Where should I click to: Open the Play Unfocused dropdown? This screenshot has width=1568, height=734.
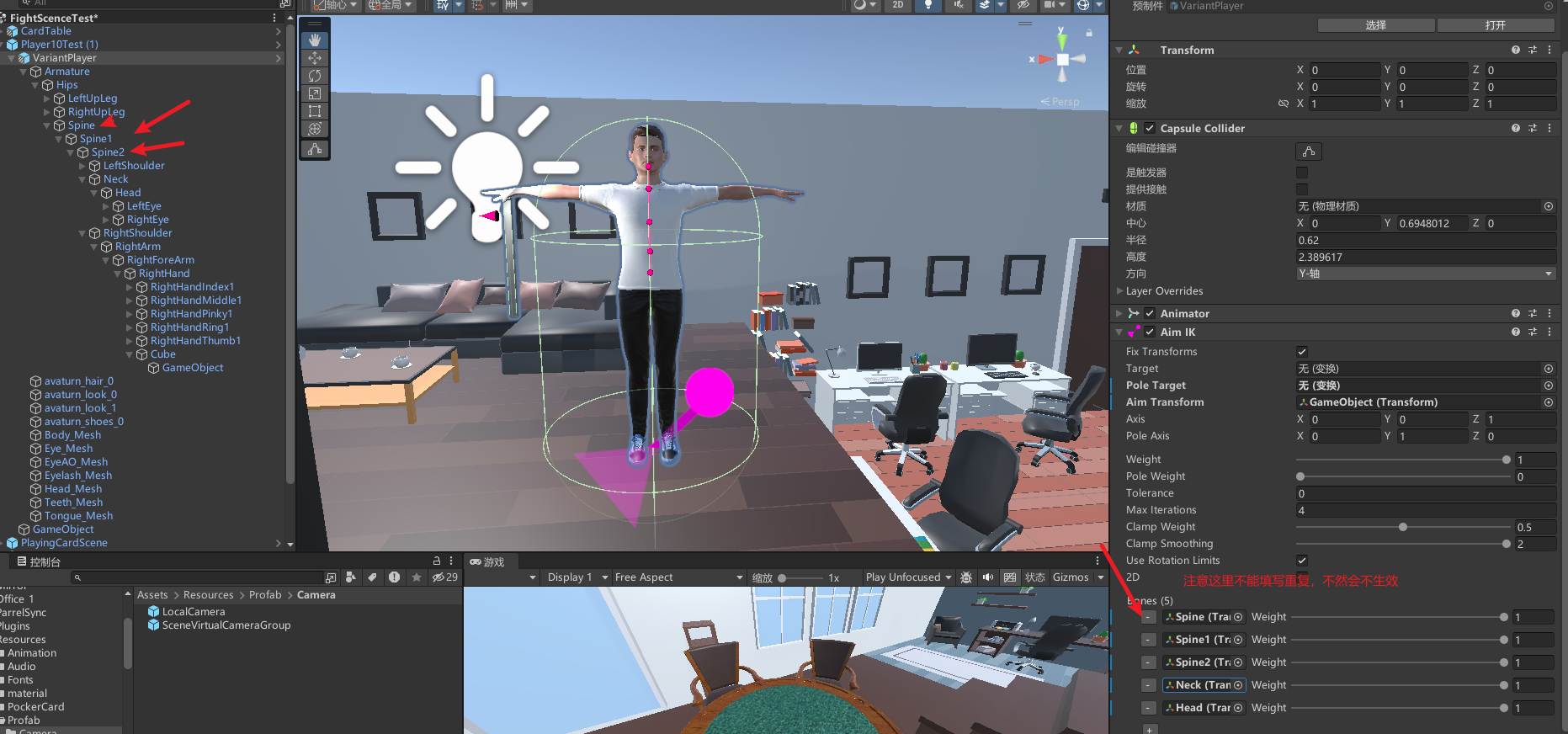tap(908, 577)
